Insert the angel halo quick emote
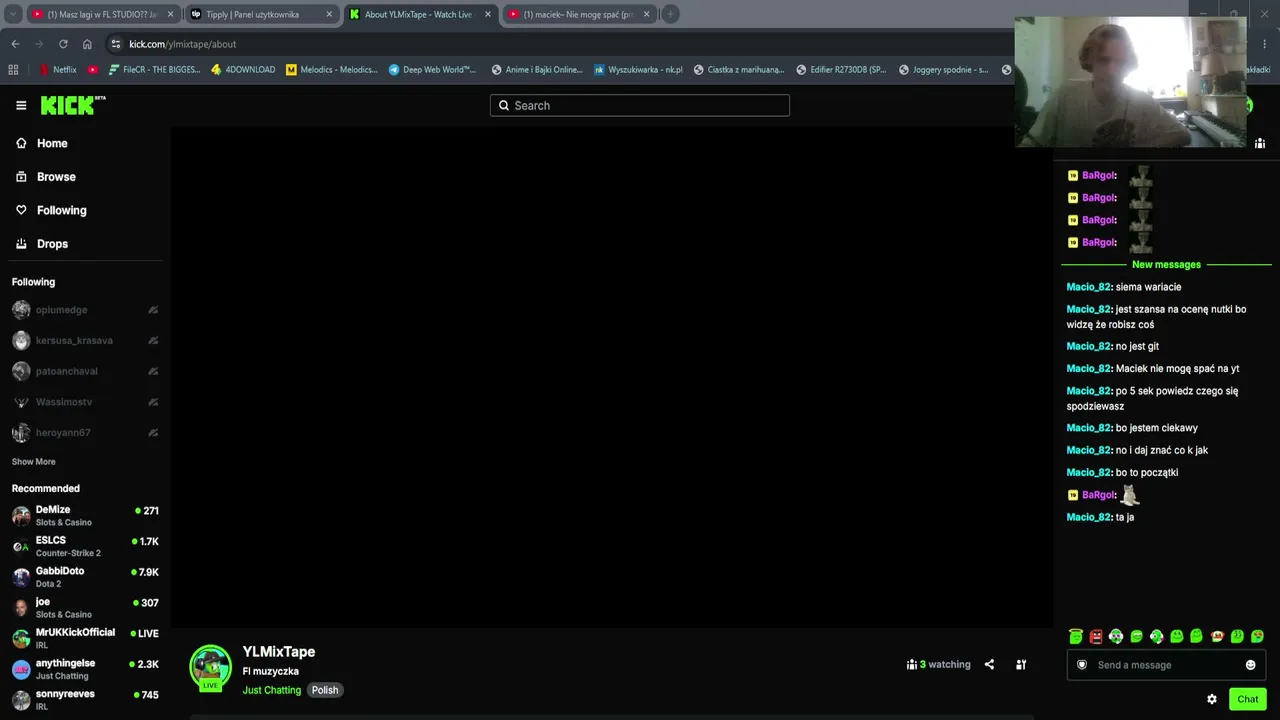Image resolution: width=1280 pixels, height=720 pixels. click(1076, 636)
